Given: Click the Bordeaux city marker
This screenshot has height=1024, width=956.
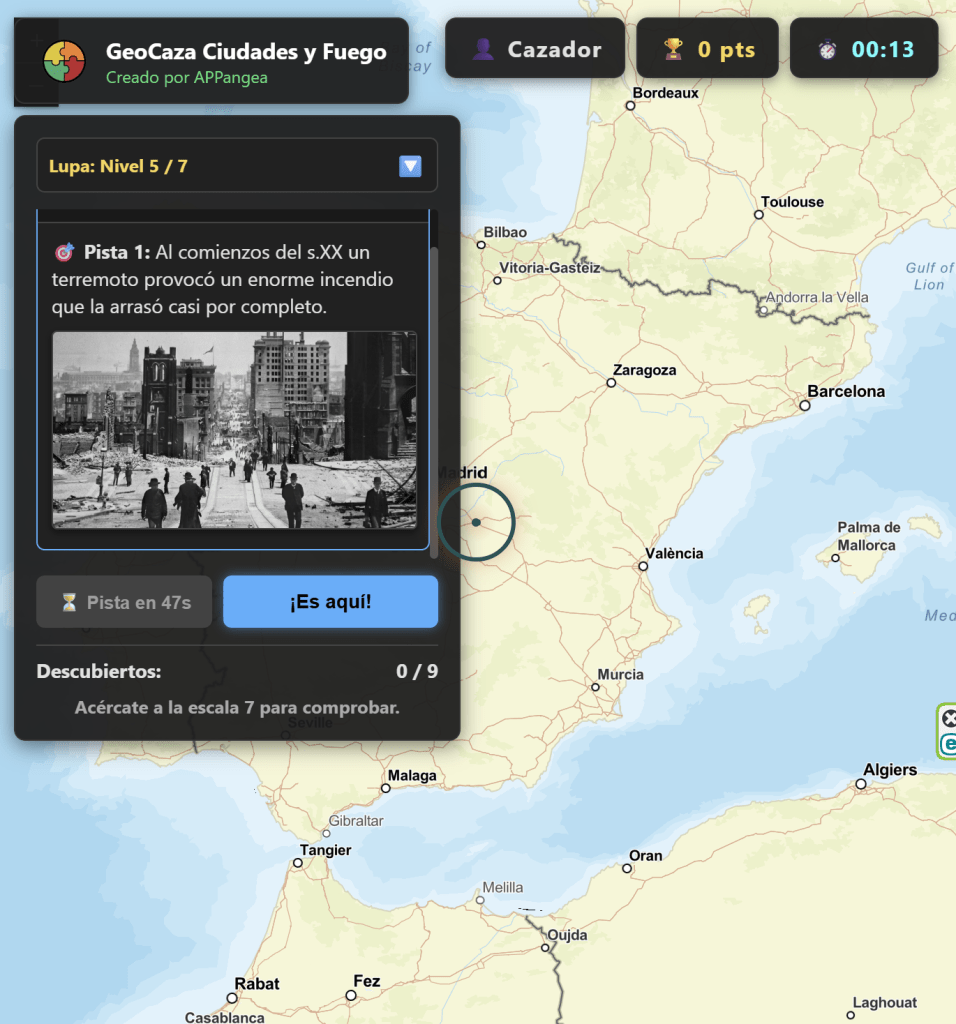Looking at the screenshot, I should [630, 105].
